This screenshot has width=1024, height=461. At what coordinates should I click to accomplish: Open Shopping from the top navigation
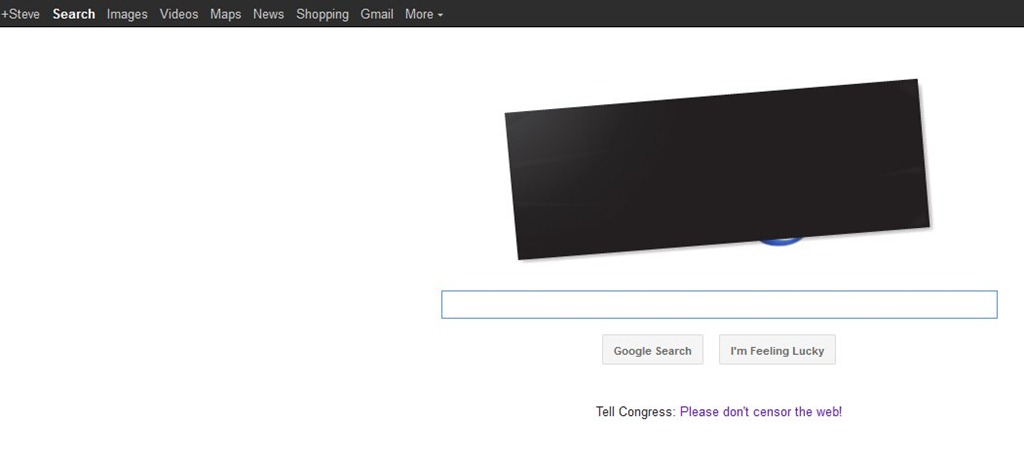click(322, 14)
